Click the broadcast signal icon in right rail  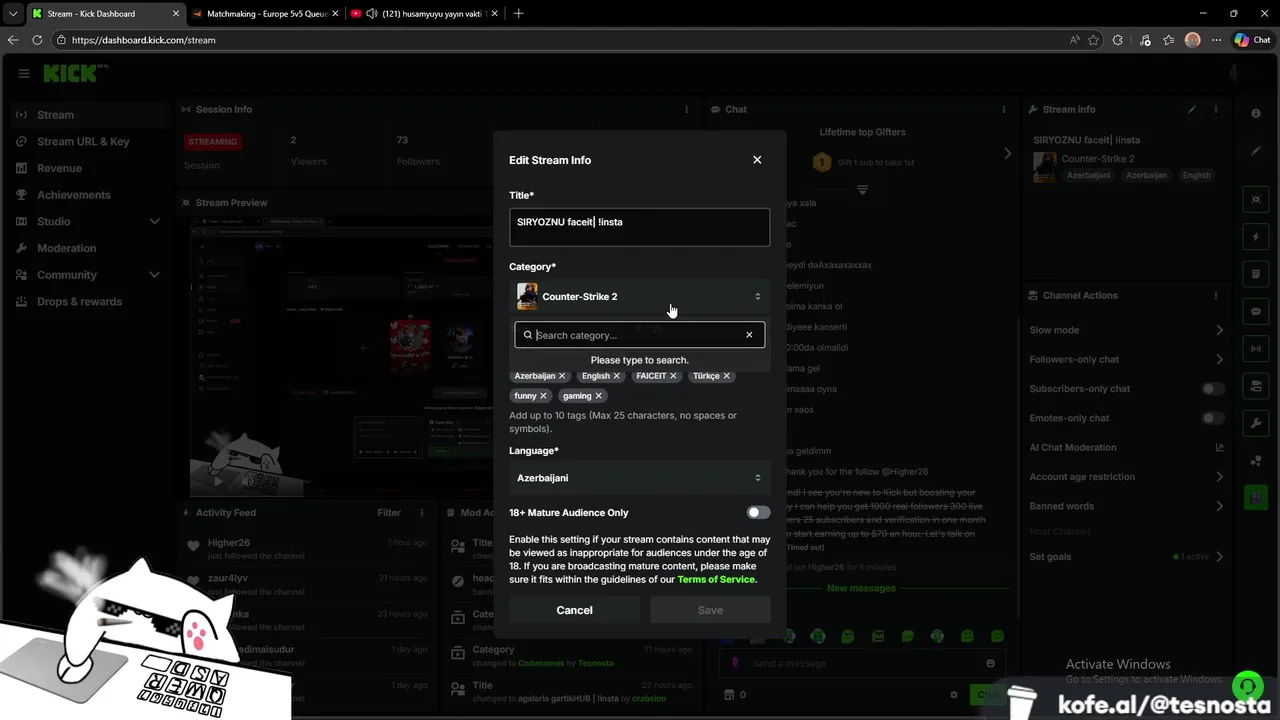pyautogui.click(x=1256, y=348)
